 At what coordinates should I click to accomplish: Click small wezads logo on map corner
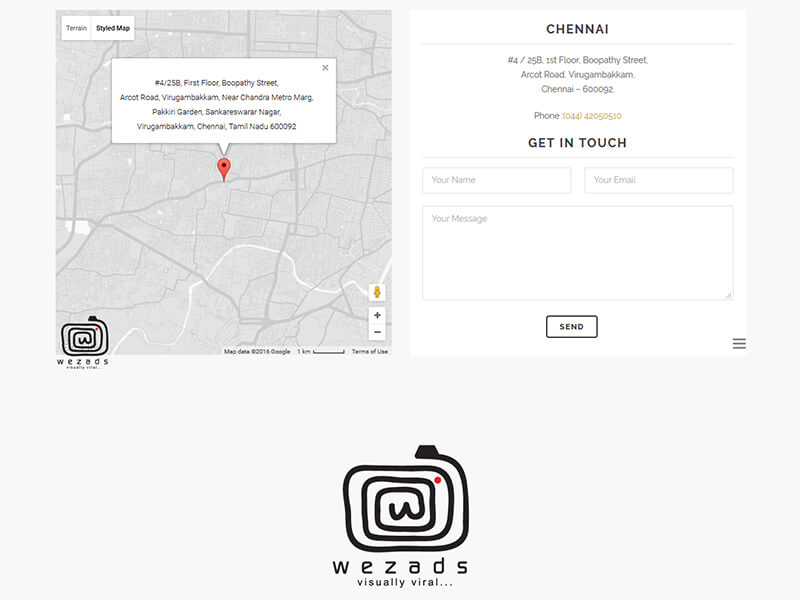[x=84, y=343]
